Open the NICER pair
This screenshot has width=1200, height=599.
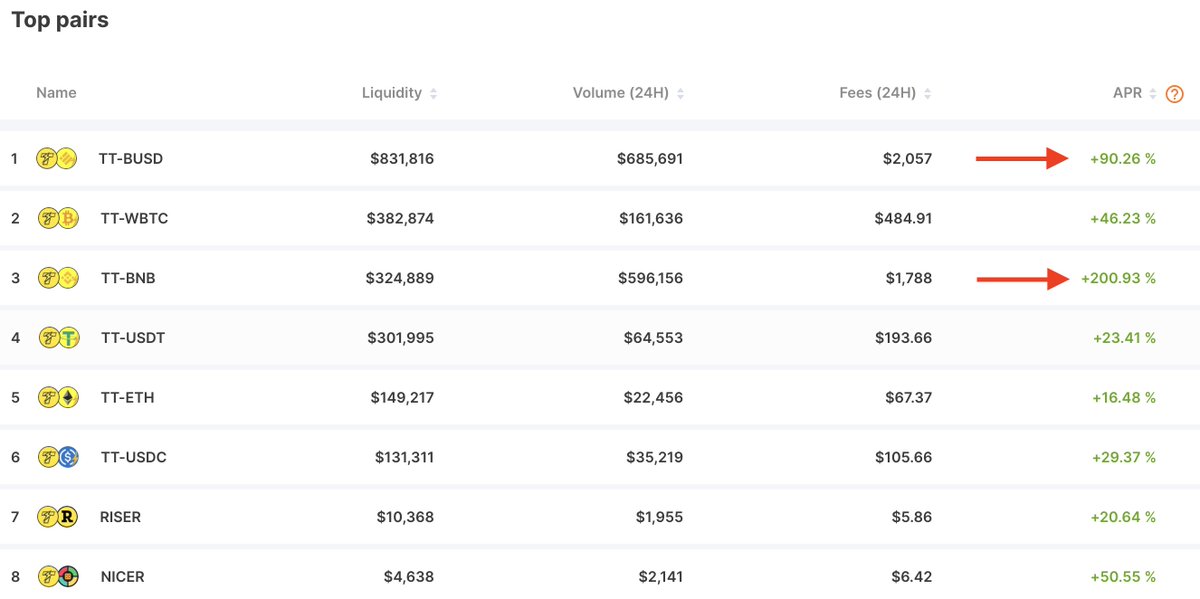click(x=122, y=577)
